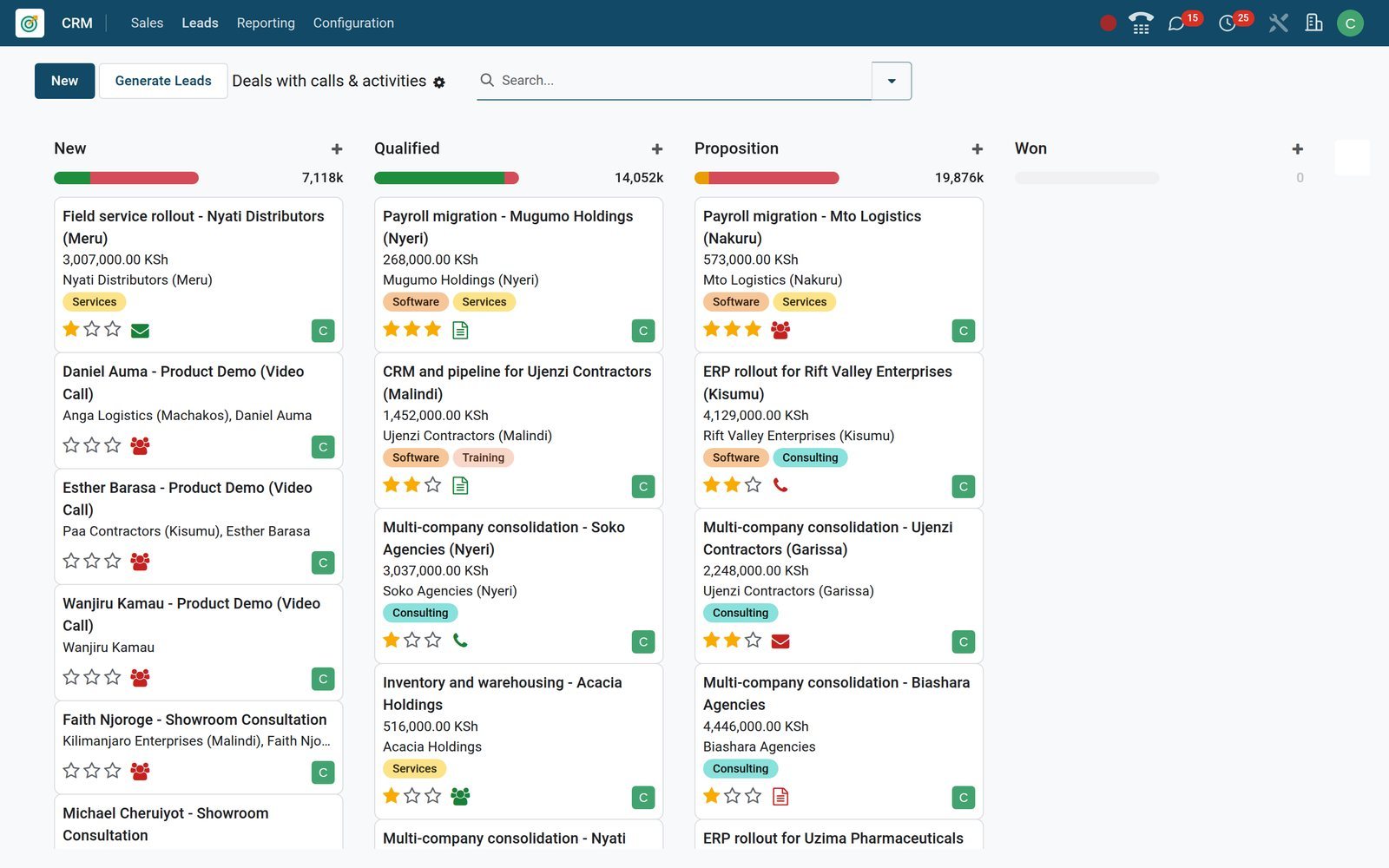Open the Sales menu
This screenshot has width=1389, height=868.
pos(147,23)
